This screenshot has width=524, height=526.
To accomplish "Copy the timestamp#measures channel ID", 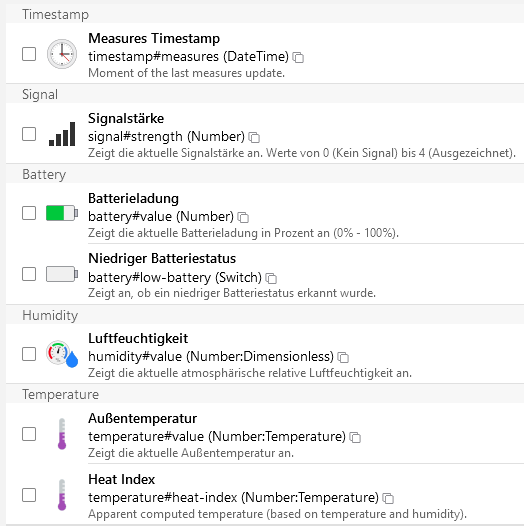I will (x=298, y=57).
